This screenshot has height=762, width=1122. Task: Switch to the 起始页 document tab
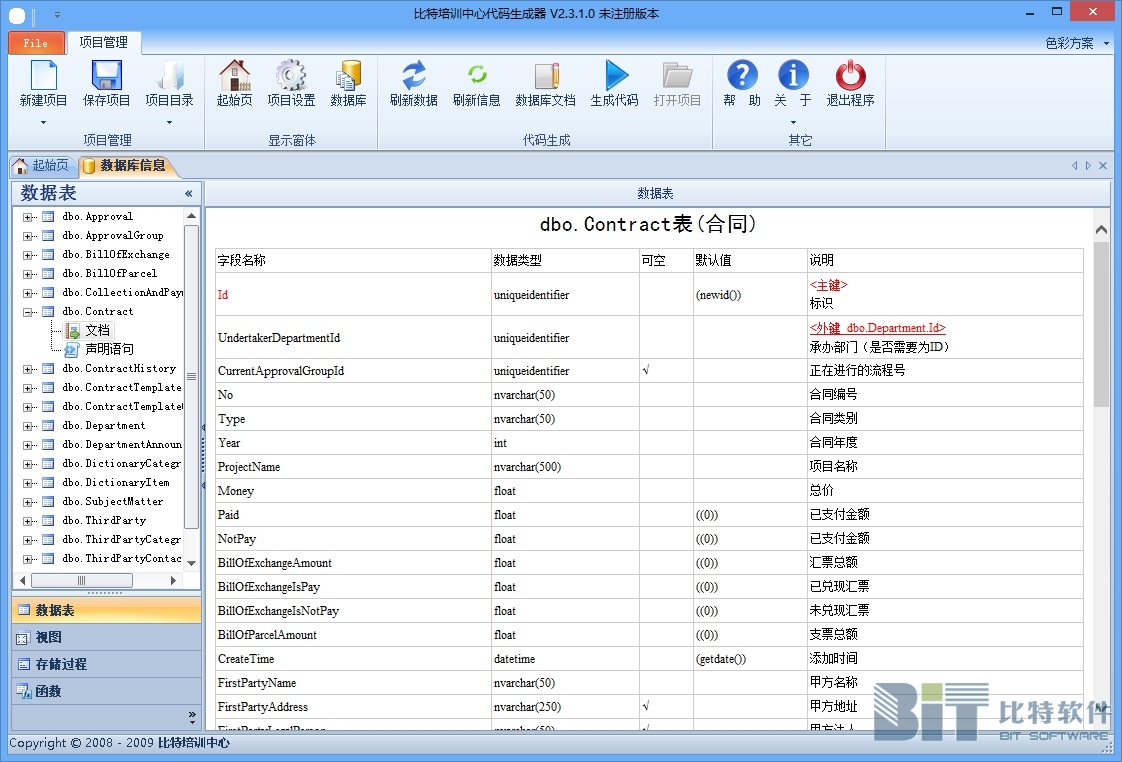coord(41,166)
